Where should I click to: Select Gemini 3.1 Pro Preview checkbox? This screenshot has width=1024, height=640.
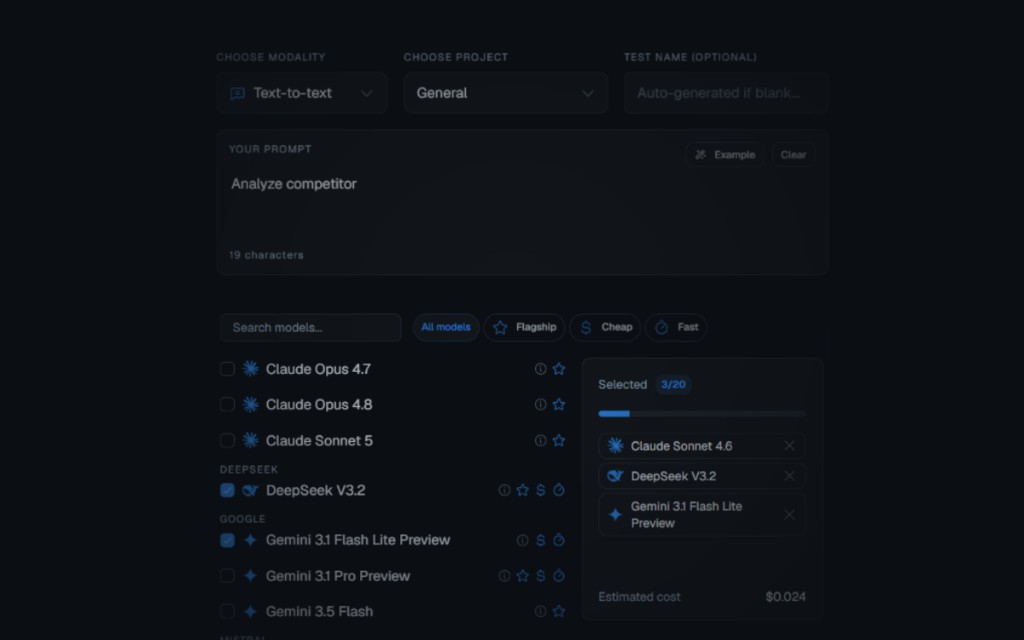click(227, 575)
